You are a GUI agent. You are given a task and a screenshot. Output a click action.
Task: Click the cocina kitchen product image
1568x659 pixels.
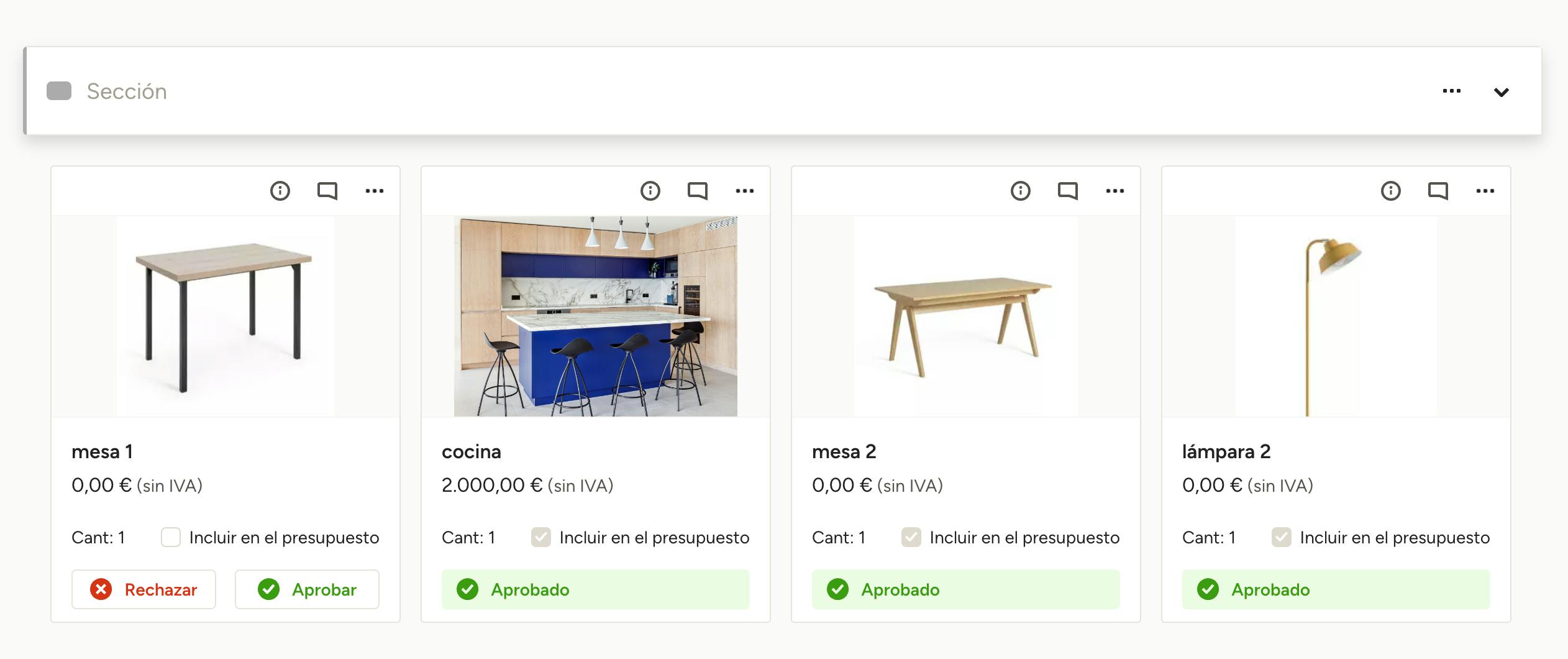[x=596, y=316]
